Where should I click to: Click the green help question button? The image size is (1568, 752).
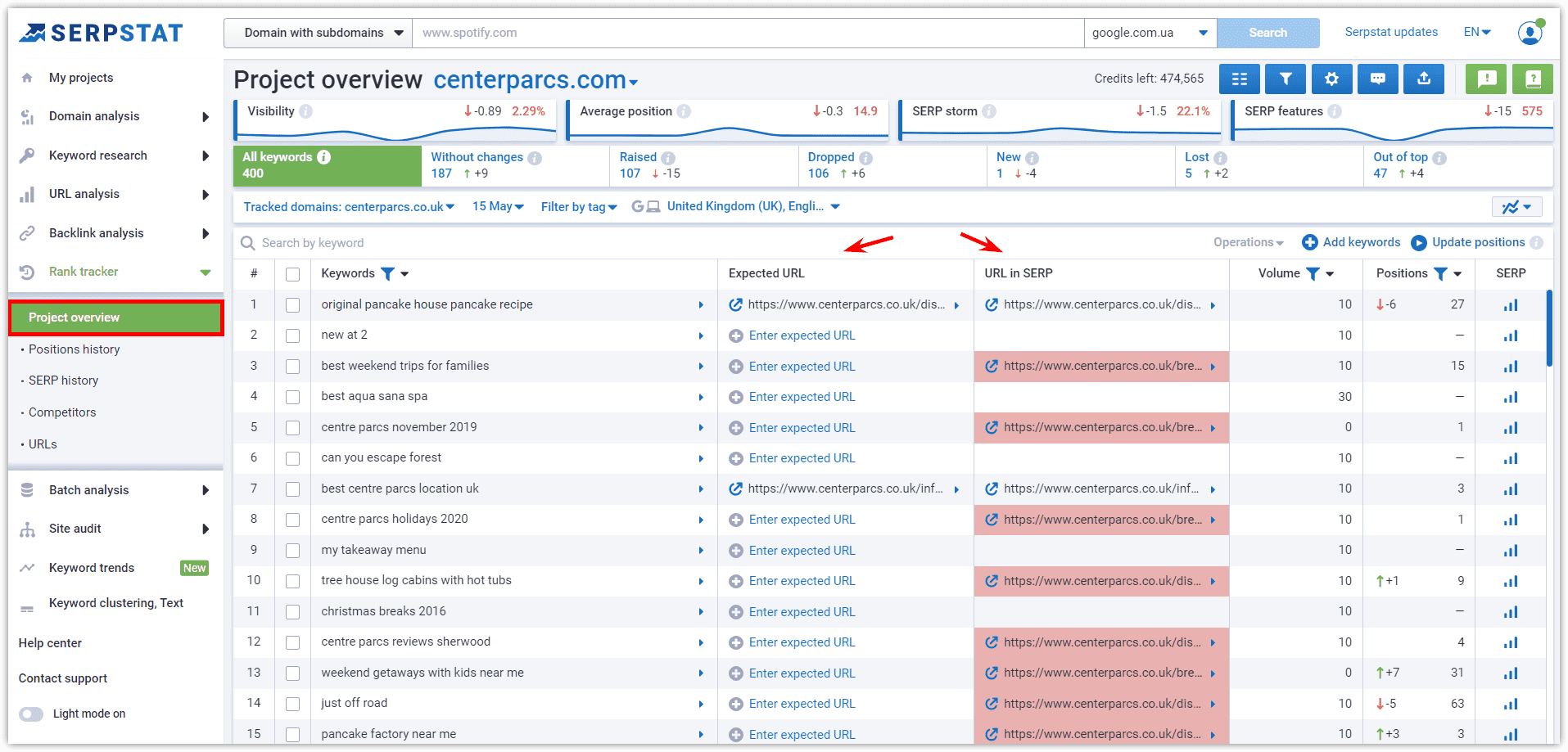[x=1533, y=79]
